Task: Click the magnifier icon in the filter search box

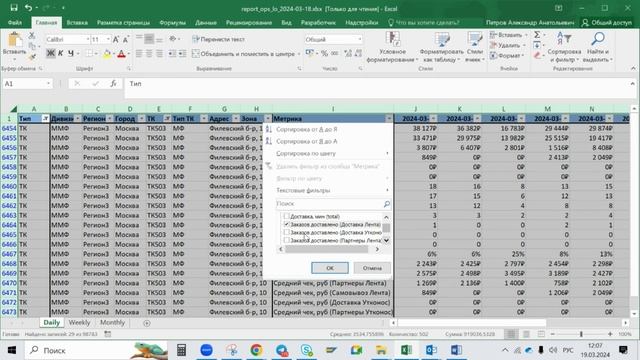Action: [x=386, y=204]
